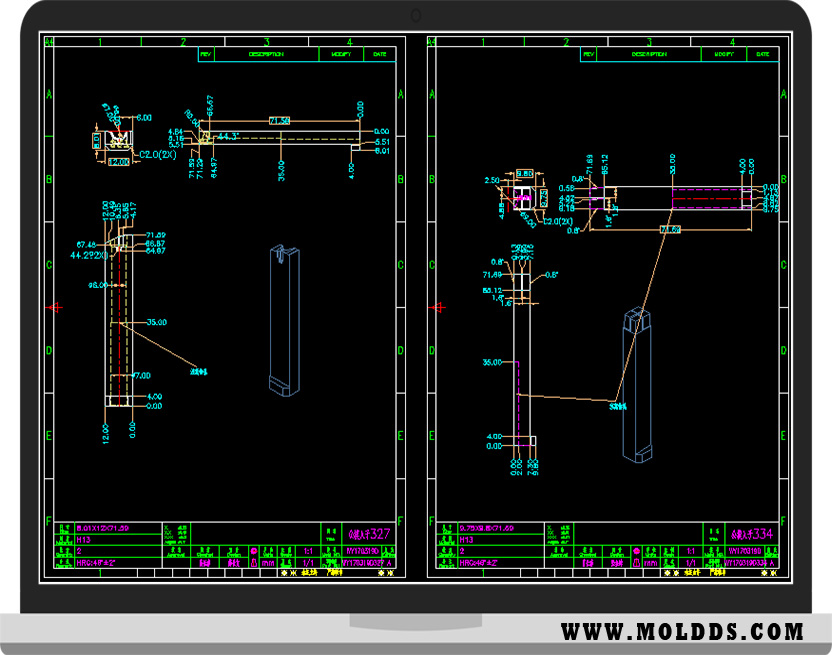This screenshot has width=832, height=655.
Task: Click the red center mark on drawing 327's border
Action: tap(55, 307)
